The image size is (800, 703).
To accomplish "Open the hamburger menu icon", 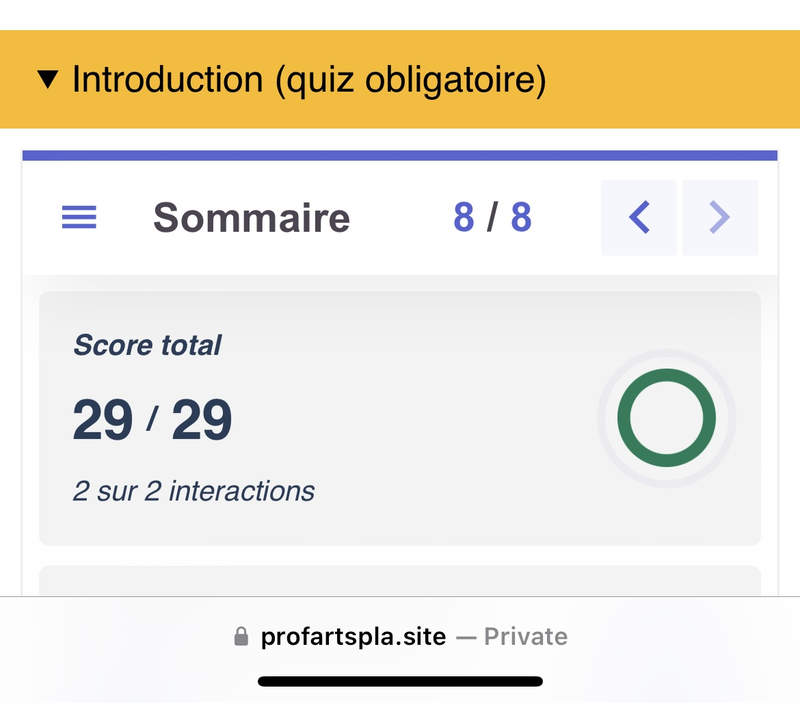I will click(x=80, y=217).
